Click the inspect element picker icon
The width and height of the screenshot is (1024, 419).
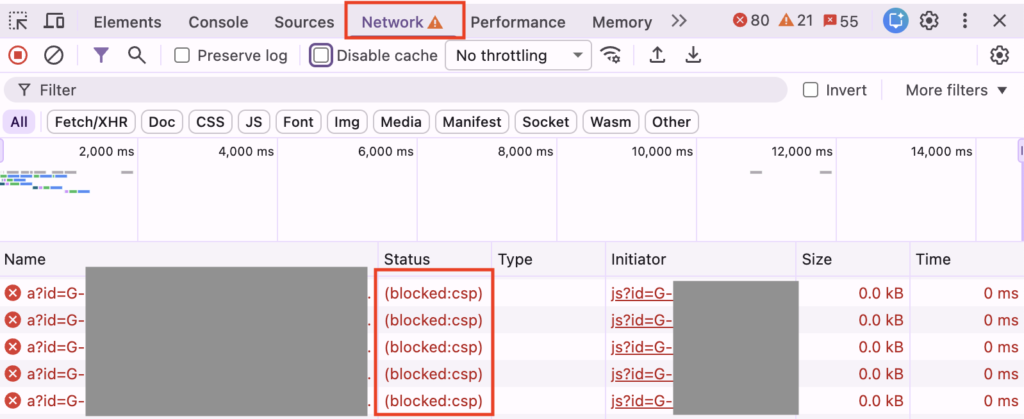[x=18, y=21]
